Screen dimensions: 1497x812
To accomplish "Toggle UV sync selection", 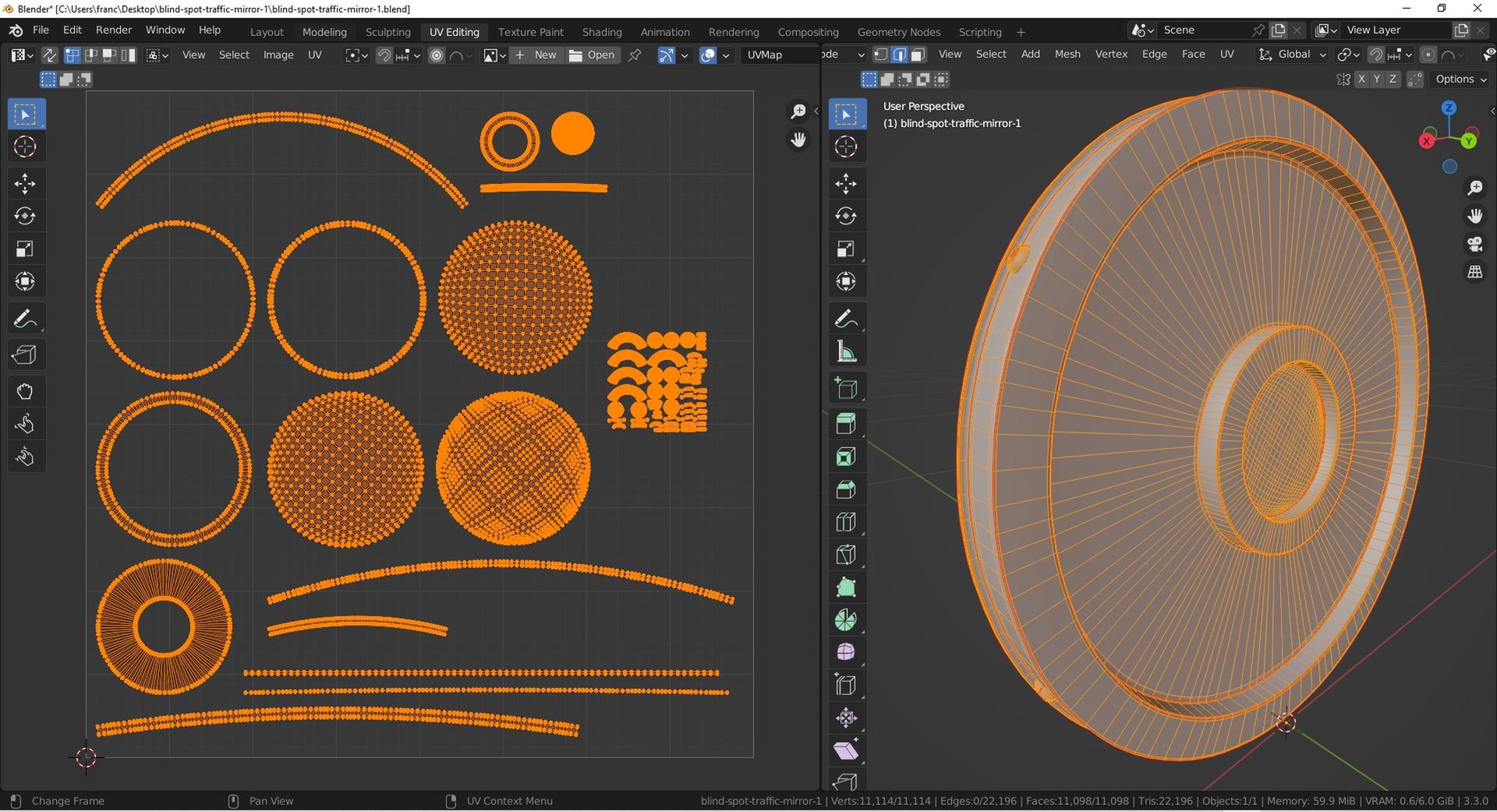I will click(49, 55).
